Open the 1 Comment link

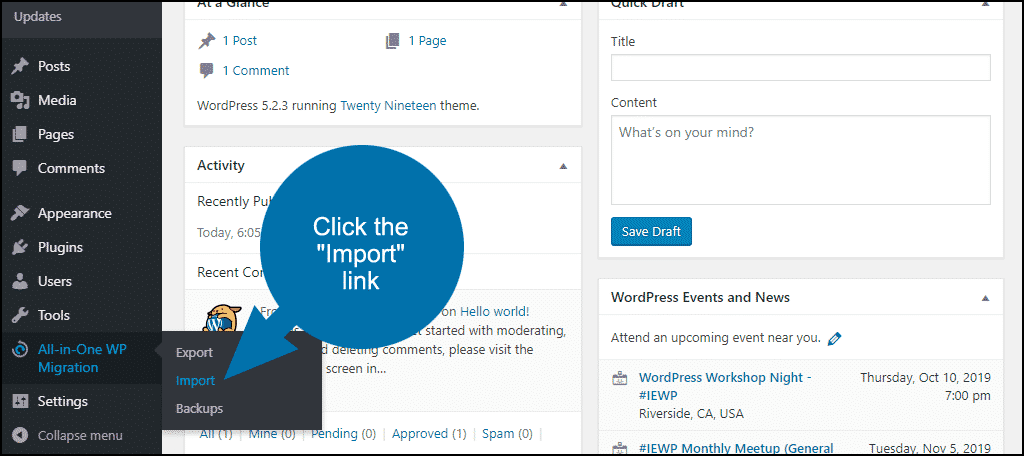[256, 71]
